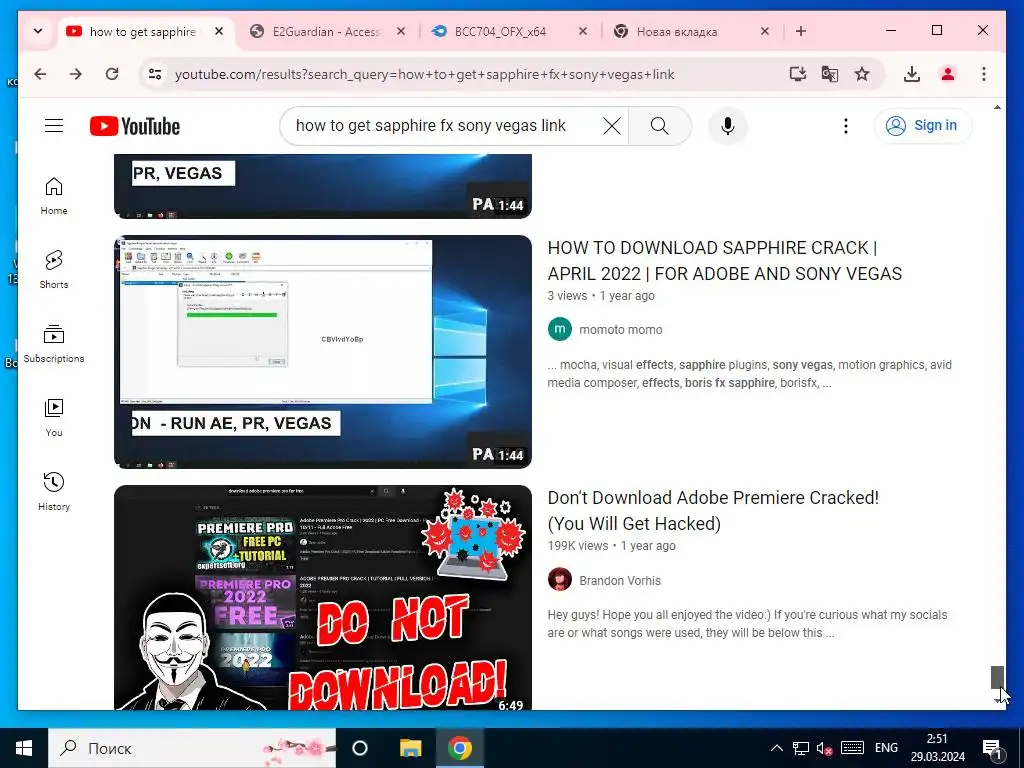Close the BCC704_OFX_x64 tab
The height and width of the screenshot is (768, 1024).
pyautogui.click(x=583, y=31)
